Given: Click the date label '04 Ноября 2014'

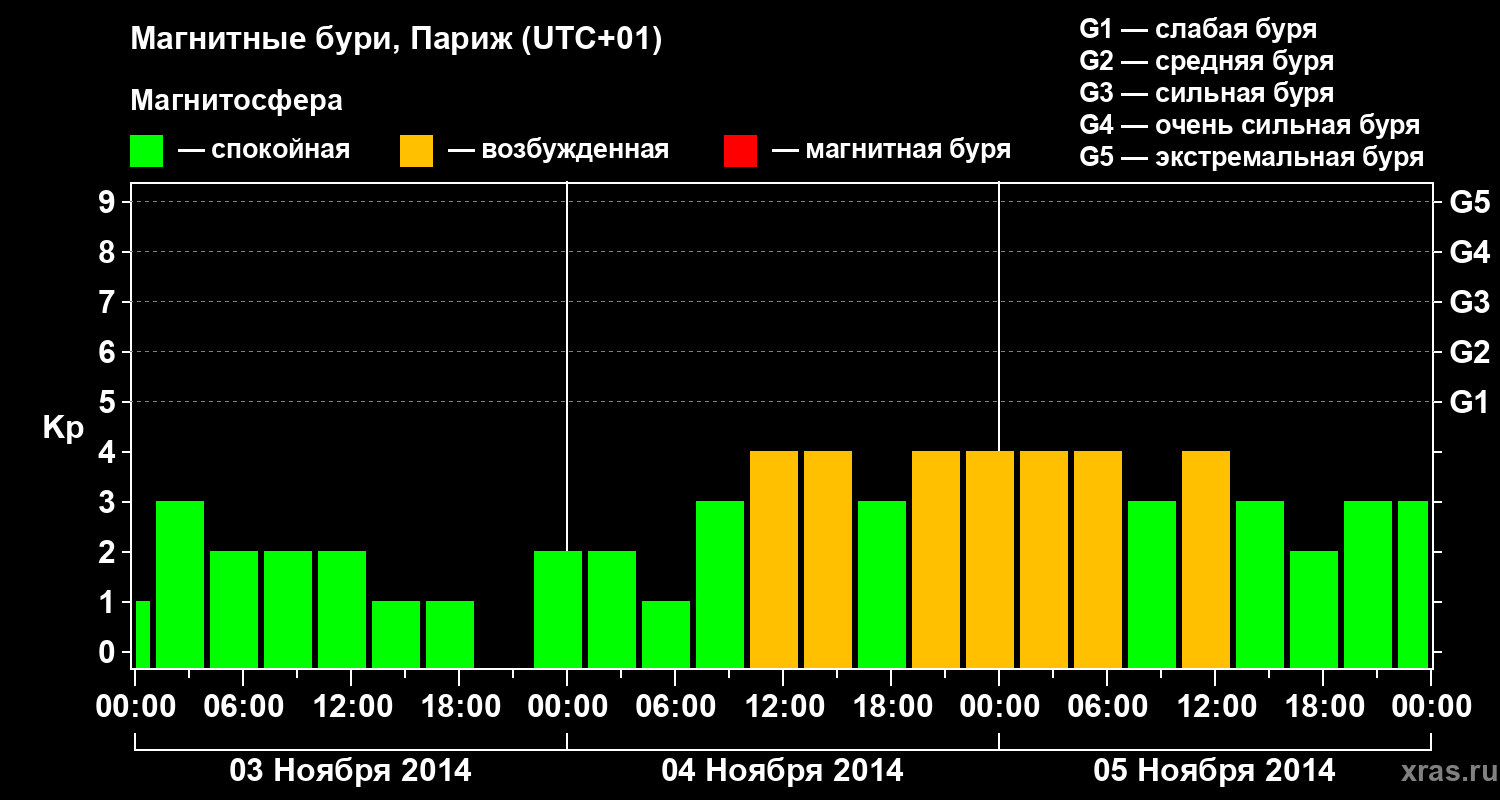Looking at the screenshot, I should (782, 771).
